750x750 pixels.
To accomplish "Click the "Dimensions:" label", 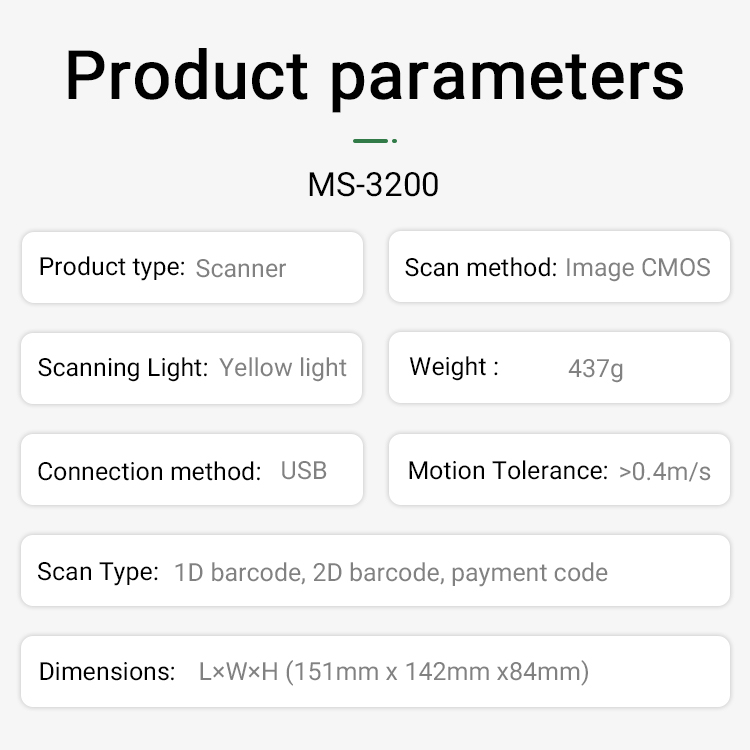I will [108, 671].
